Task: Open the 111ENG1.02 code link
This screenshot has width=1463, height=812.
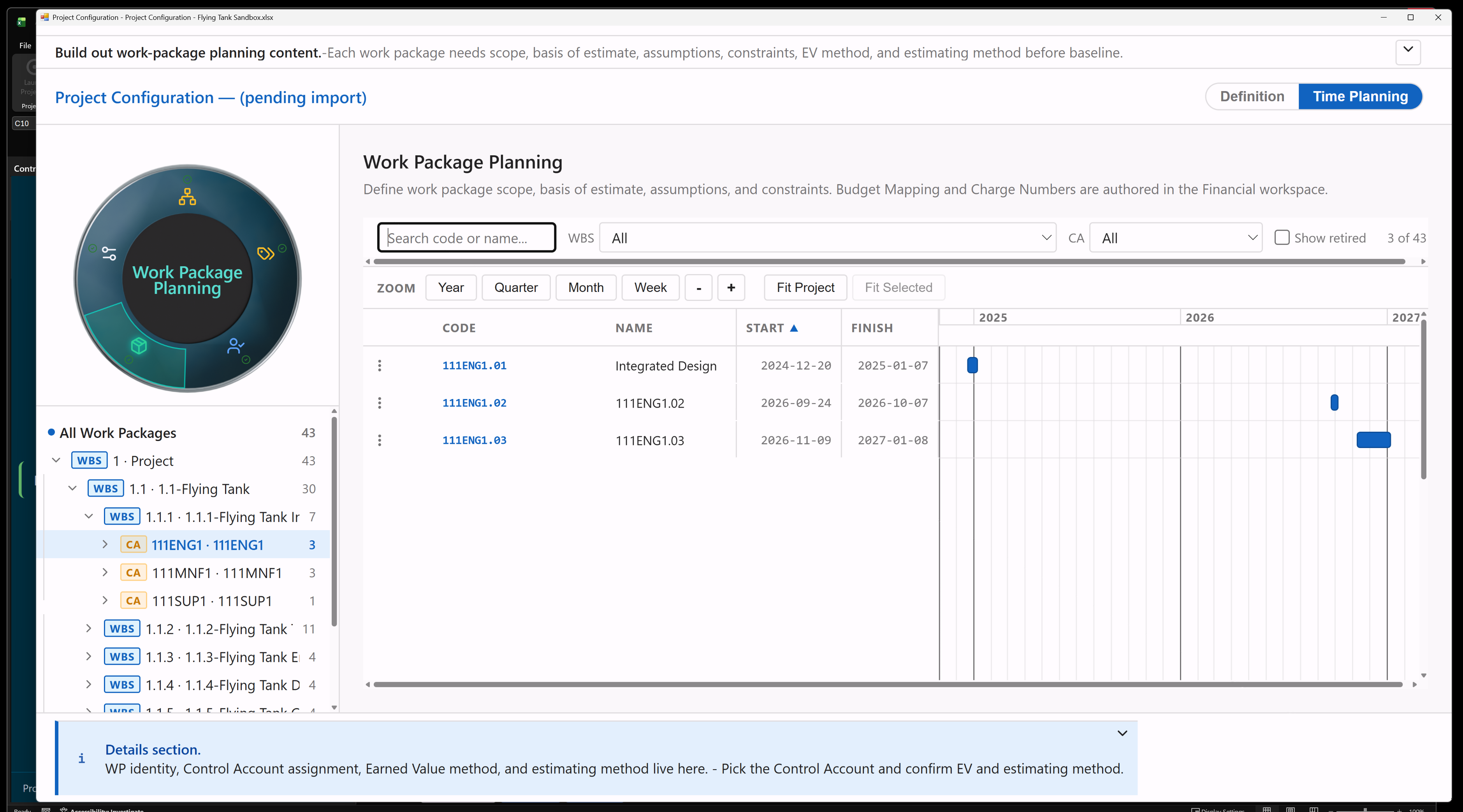Action: click(x=474, y=403)
